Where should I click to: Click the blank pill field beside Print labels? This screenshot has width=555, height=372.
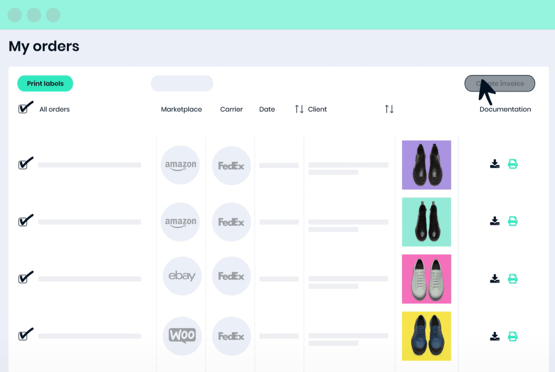point(182,84)
